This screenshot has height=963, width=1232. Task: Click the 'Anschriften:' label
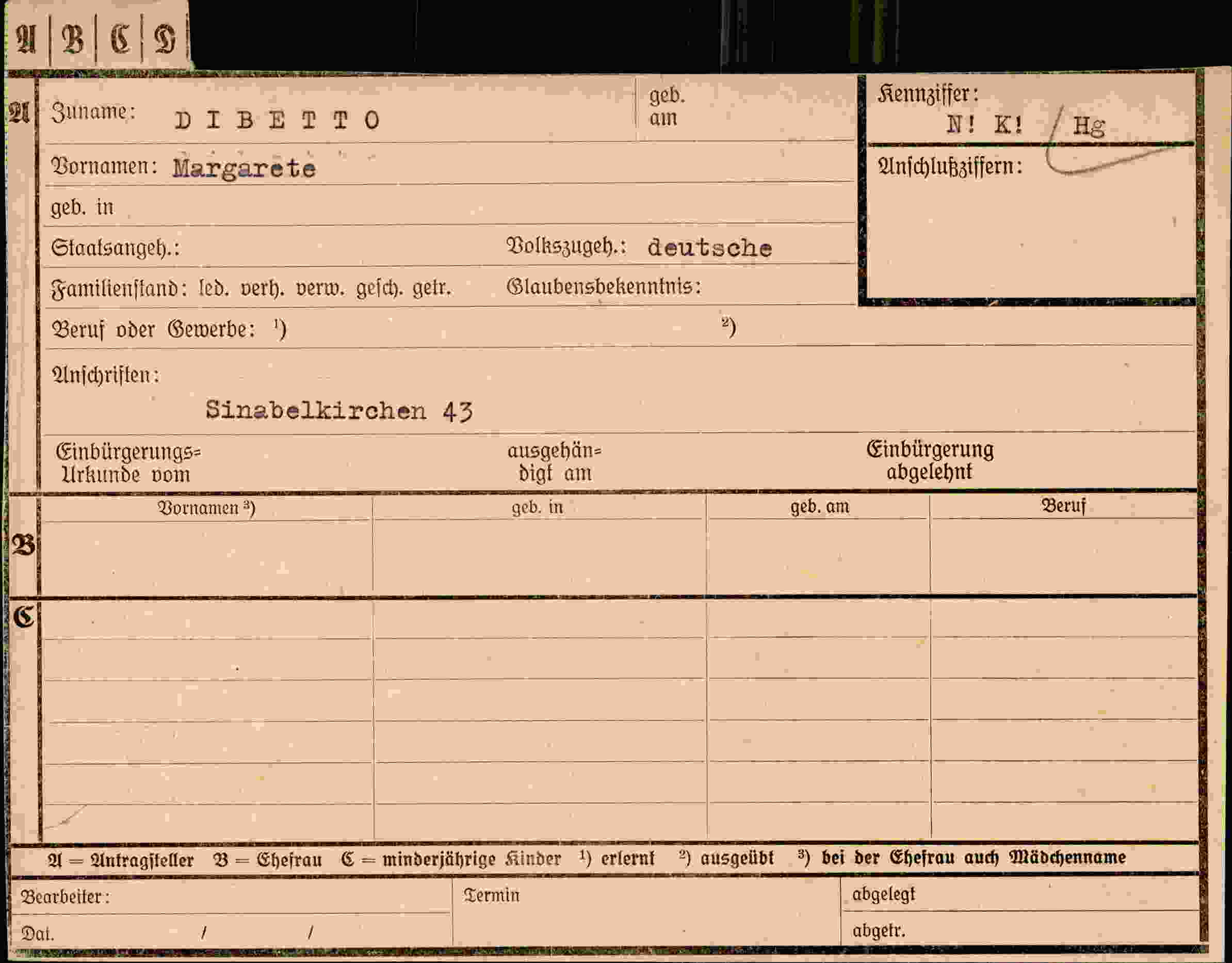(x=105, y=375)
